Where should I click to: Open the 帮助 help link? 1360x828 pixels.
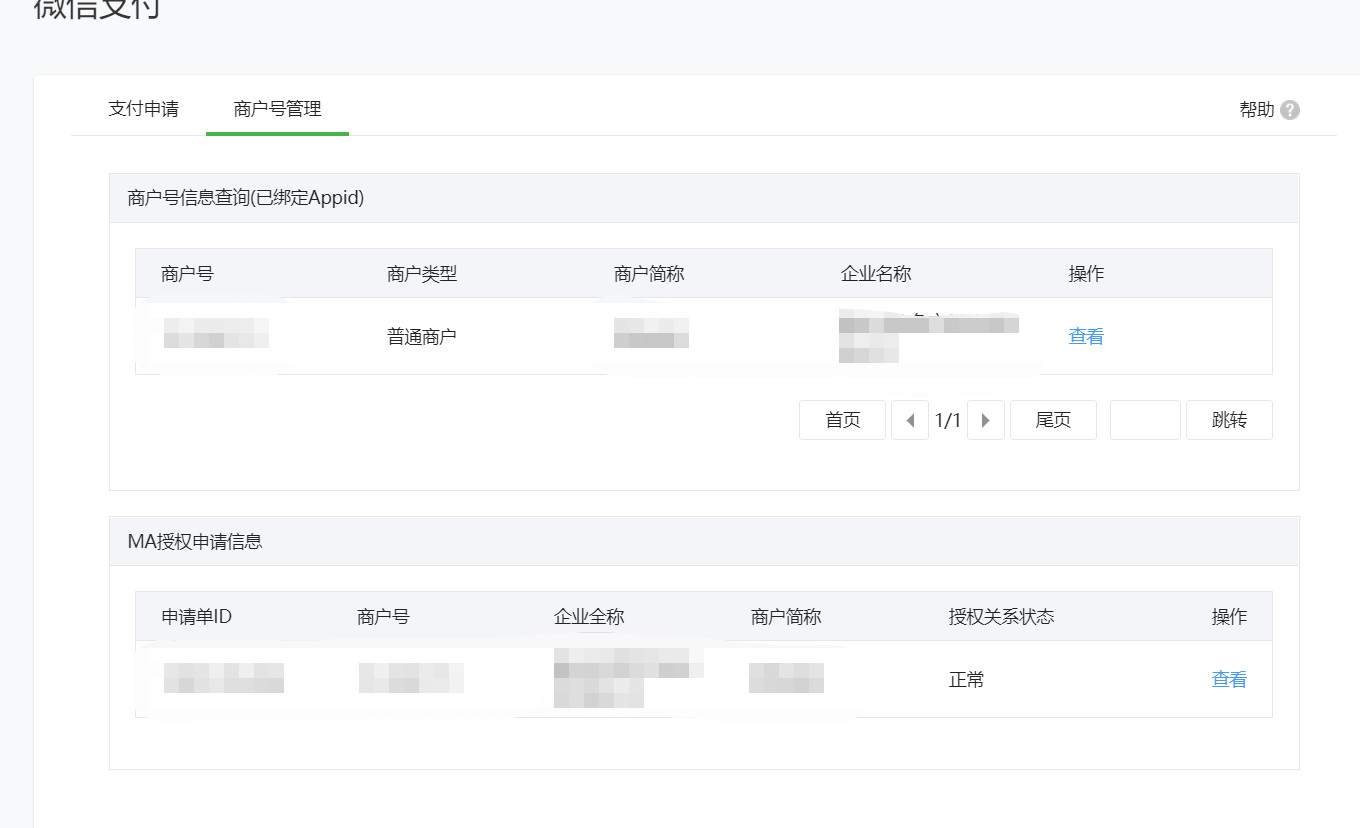(1257, 110)
